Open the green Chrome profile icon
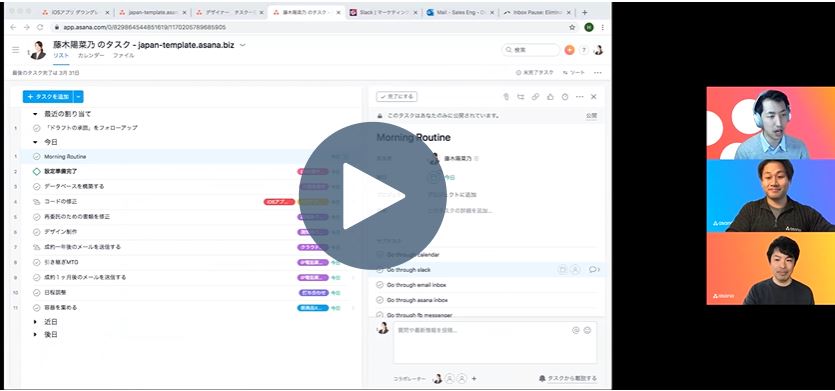This screenshot has height=391, width=835. click(x=588, y=27)
